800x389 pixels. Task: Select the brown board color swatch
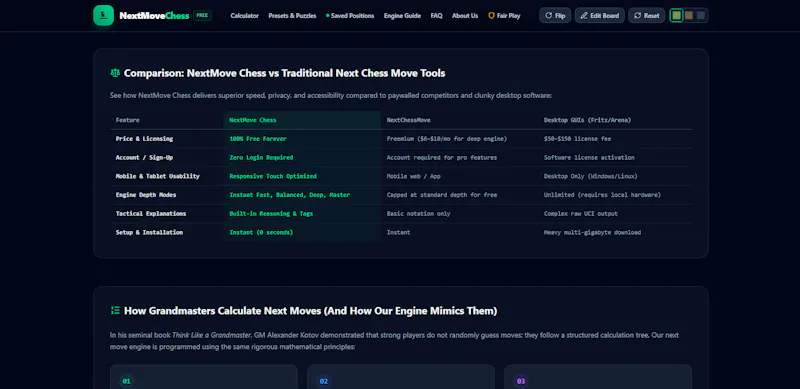[x=689, y=15]
